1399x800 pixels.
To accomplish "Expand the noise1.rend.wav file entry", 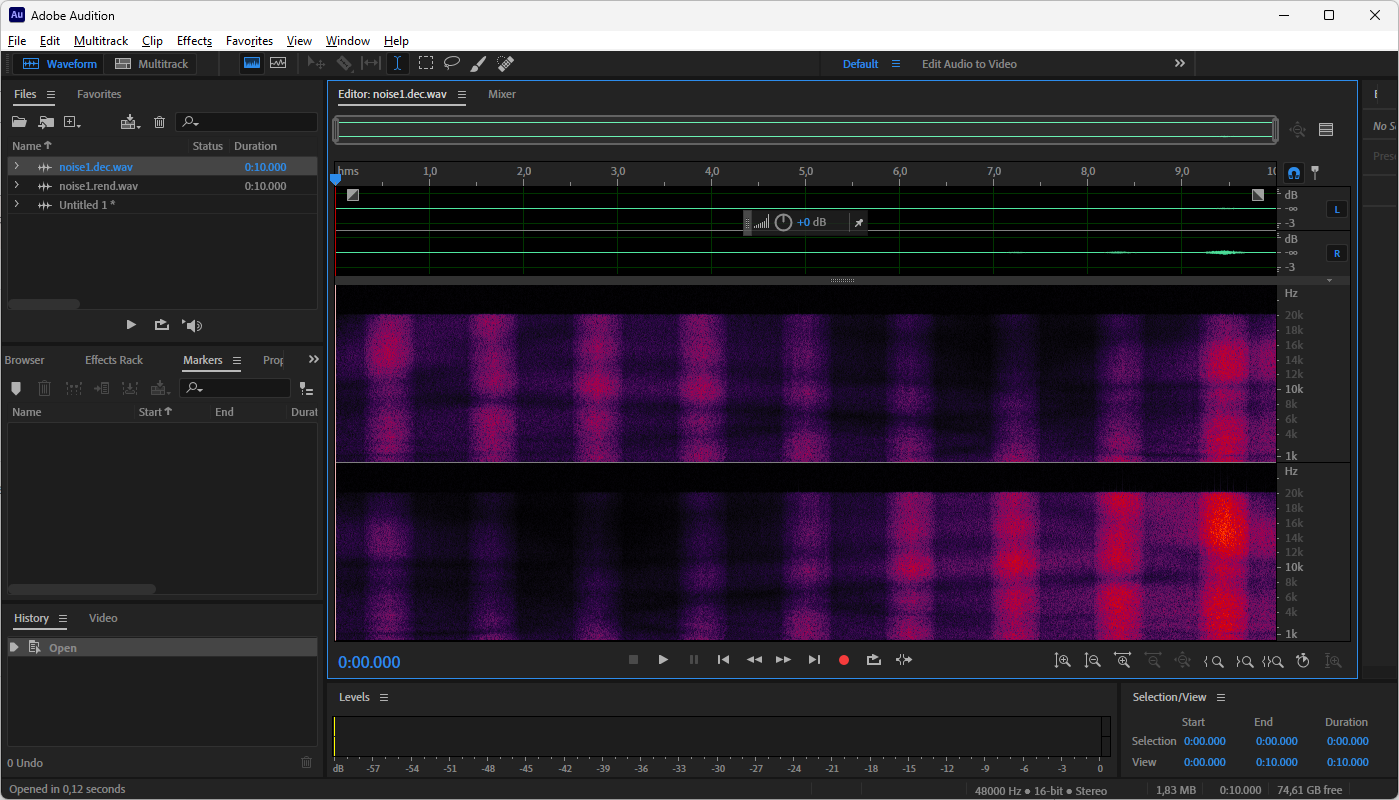I will pos(16,186).
